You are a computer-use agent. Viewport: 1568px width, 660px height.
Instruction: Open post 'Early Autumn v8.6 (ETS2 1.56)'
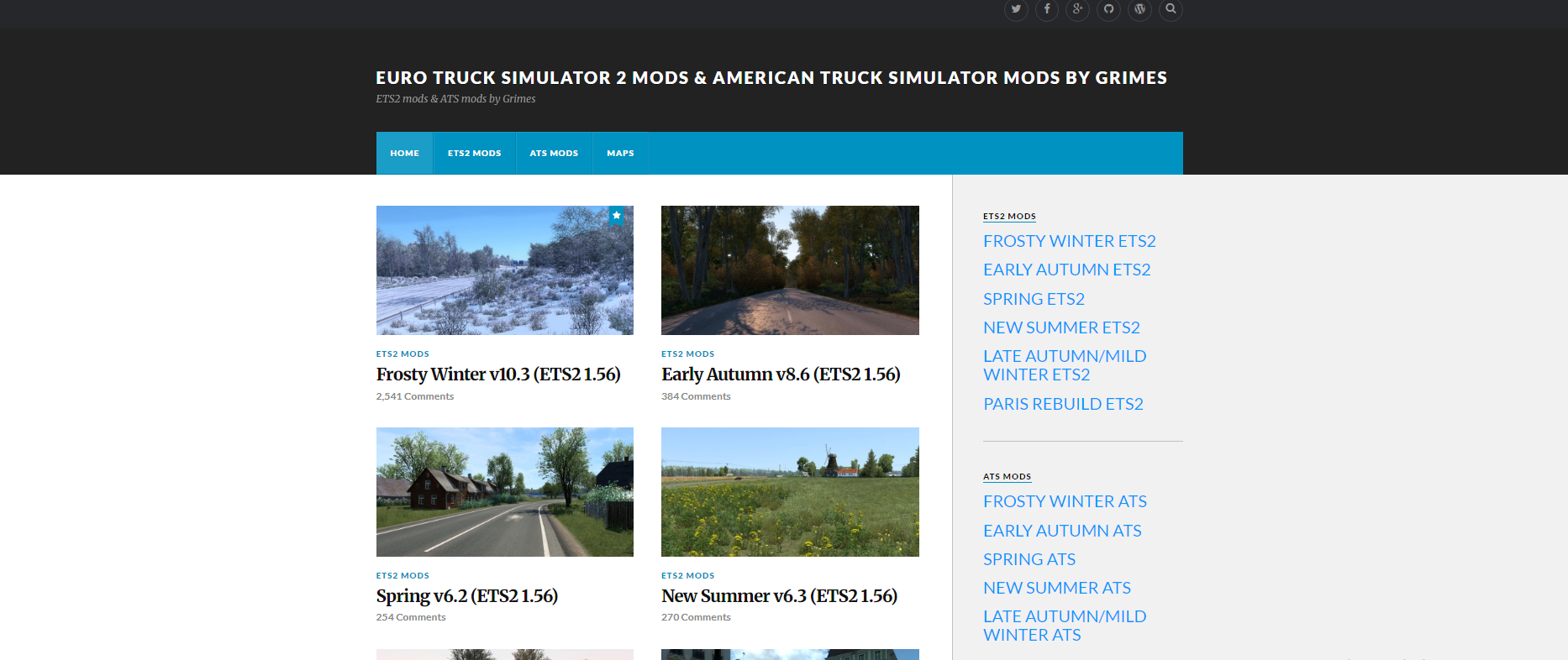pos(781,375)
